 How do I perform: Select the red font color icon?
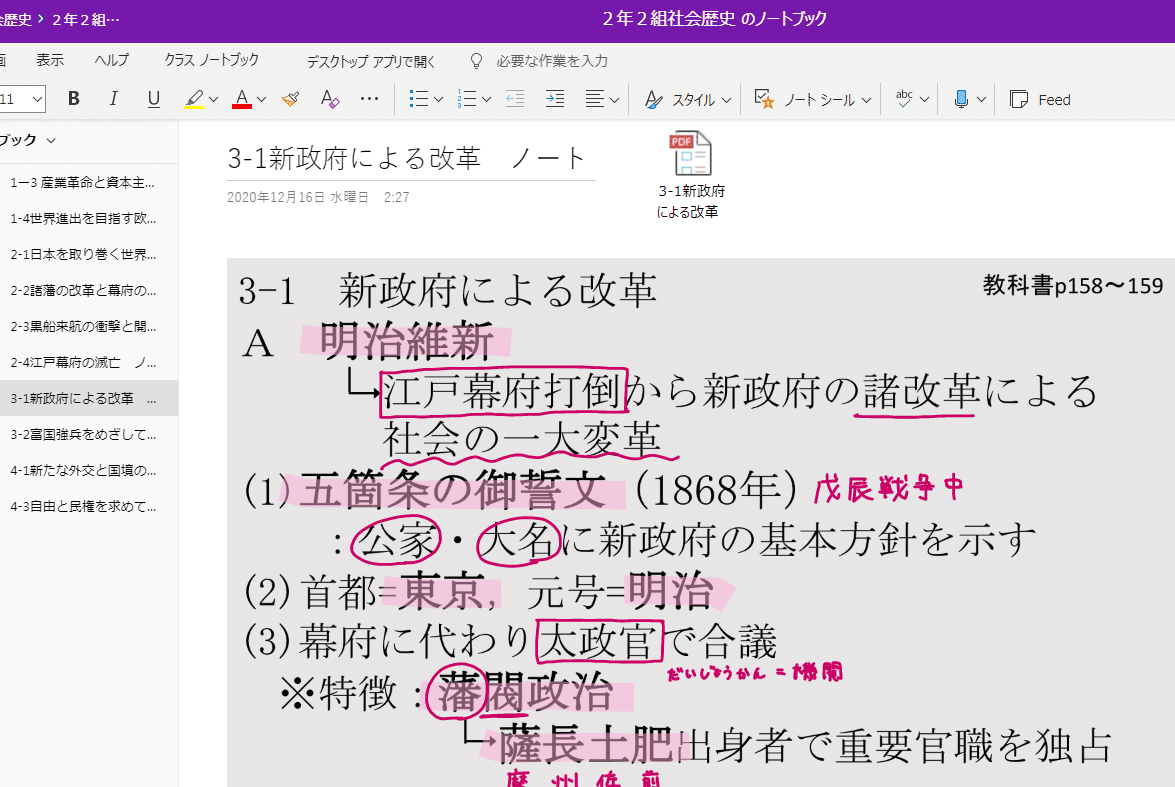tap(243, 99)
